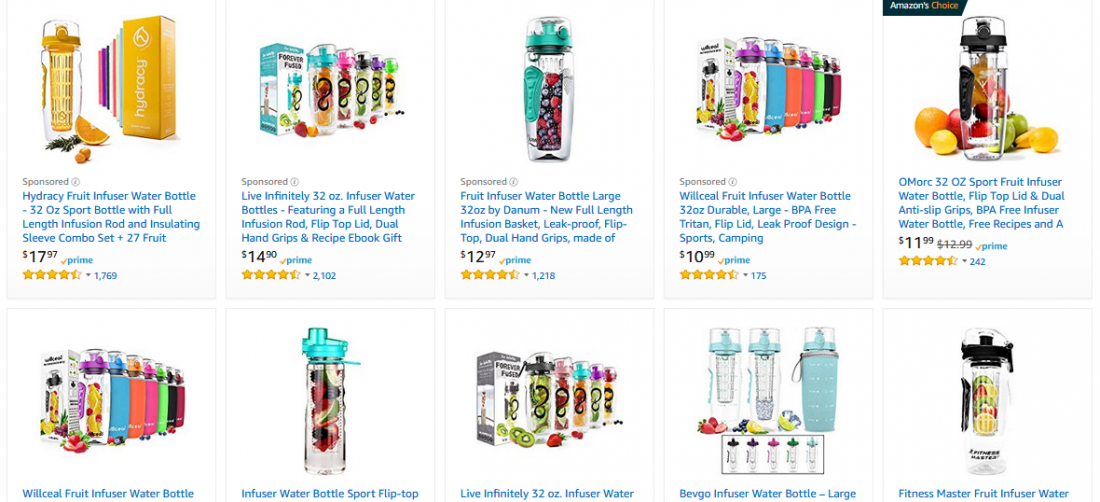The width and height of the screenshot is (1100, 502).
Task: Click the star rating of Hydracy bottle
Action: [x=52, y=275]
